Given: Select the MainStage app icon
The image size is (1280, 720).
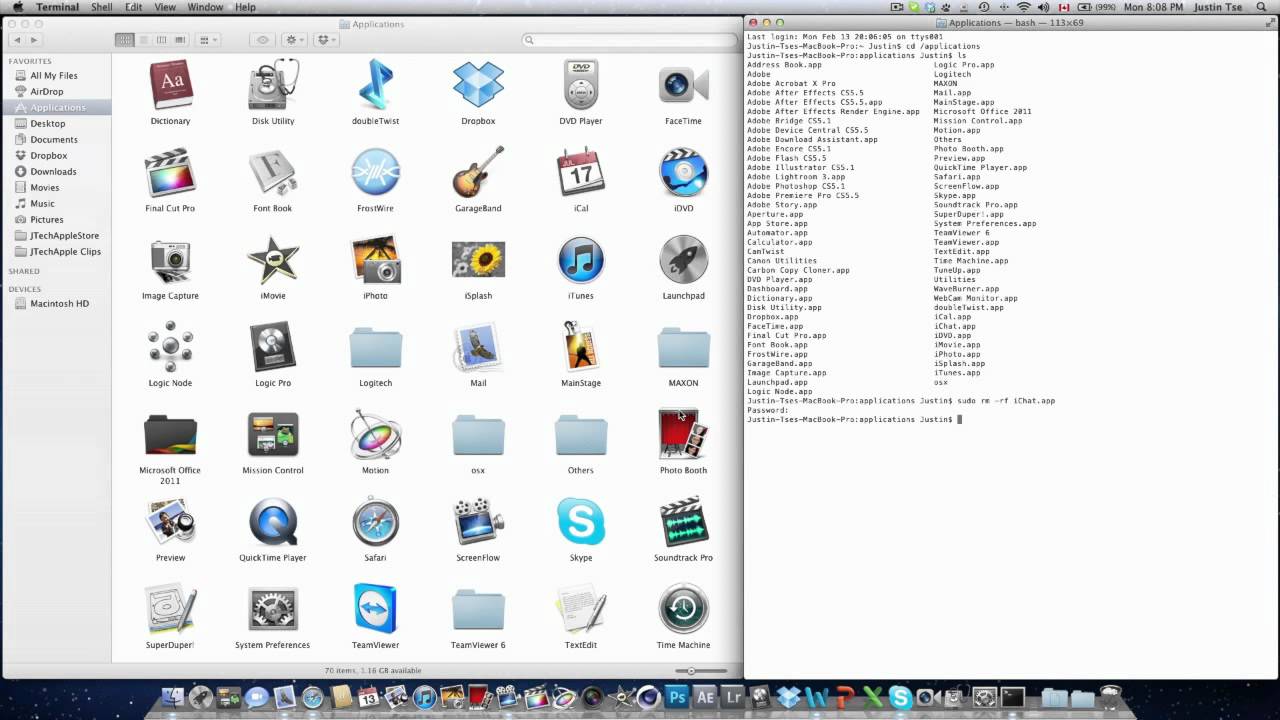Looking at the screenshot, I should pyautogui.click(x=581, y=347).
